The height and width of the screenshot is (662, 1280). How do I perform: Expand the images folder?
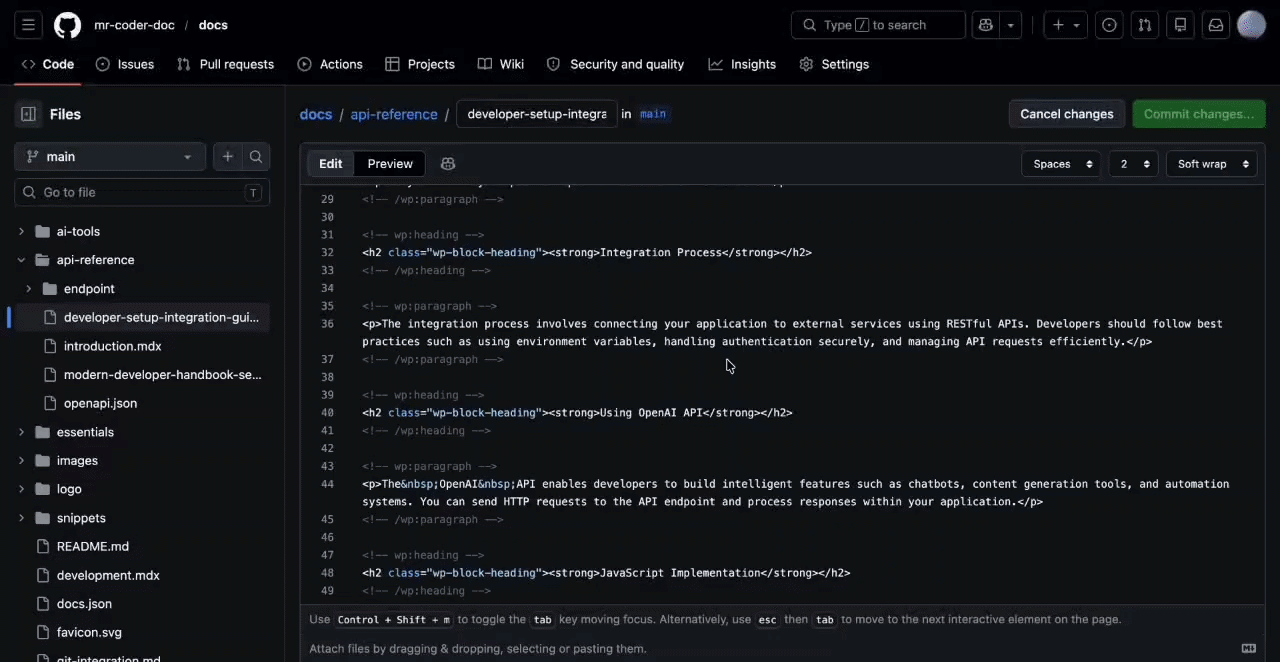pos(21,461)
